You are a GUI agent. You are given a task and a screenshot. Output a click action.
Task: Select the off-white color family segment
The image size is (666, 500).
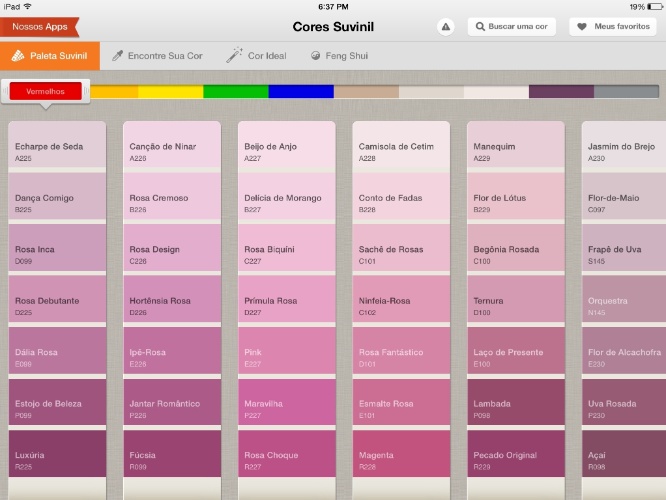coord(496,91)
